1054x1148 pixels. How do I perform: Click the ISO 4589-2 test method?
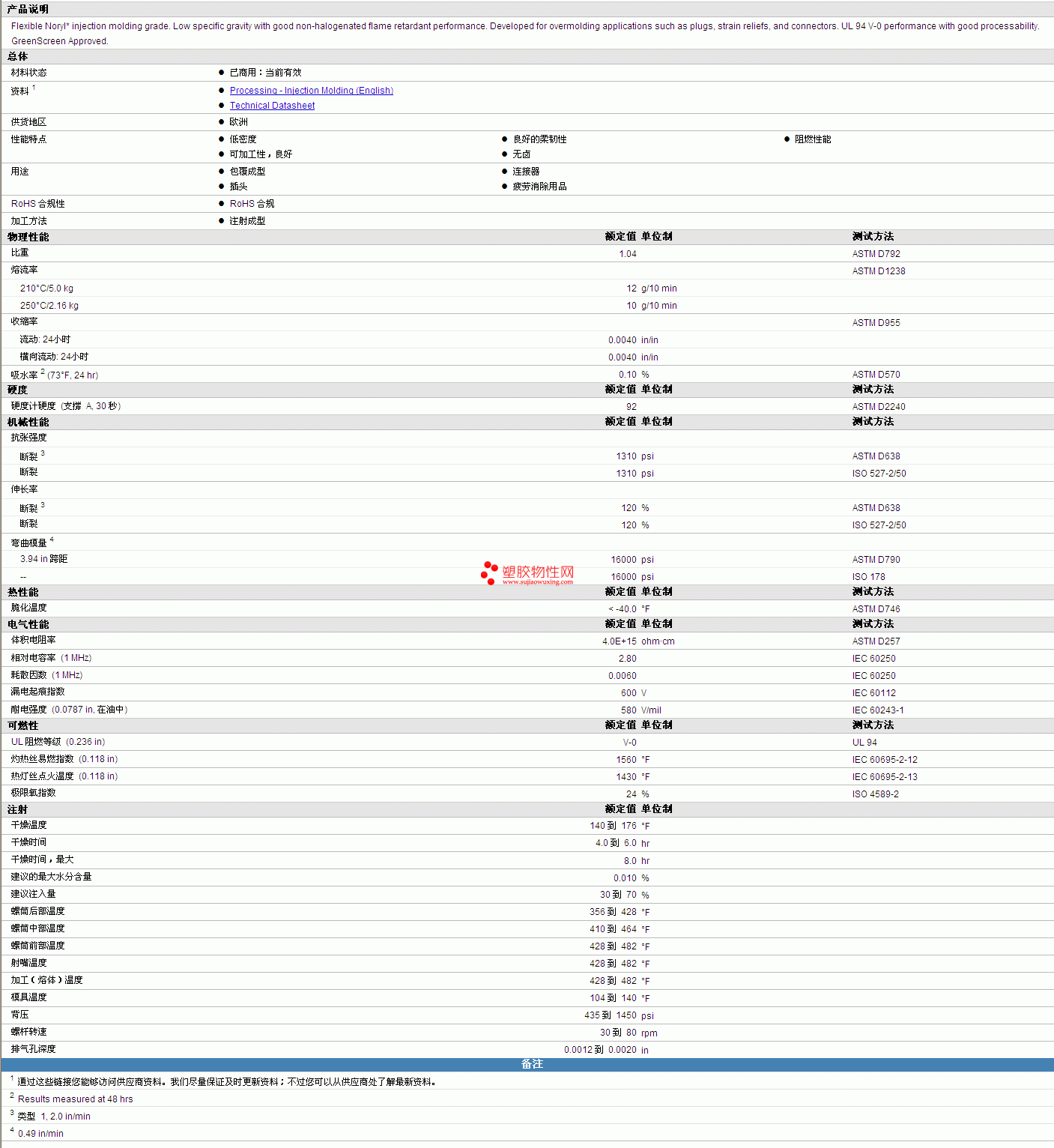click(x=876, y=794)
